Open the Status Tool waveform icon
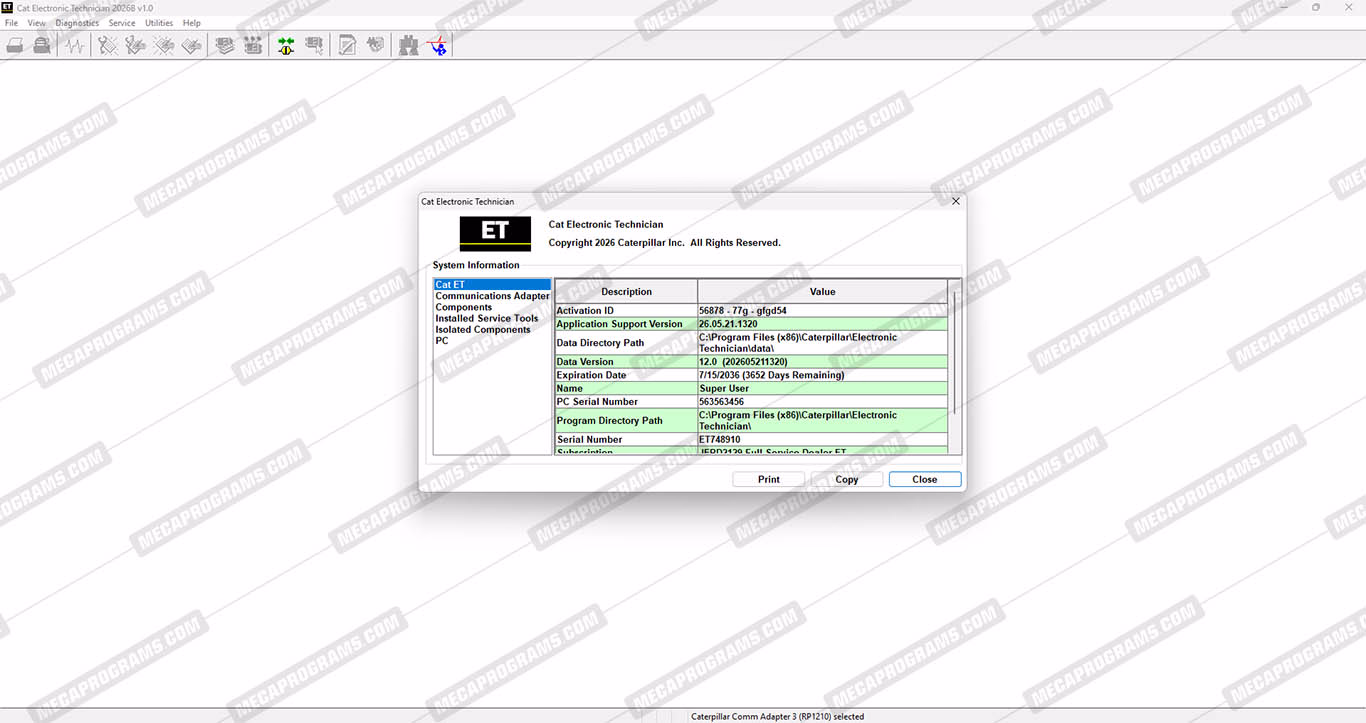The height and width of the screenshot is (723, 1366). point(75,45)
